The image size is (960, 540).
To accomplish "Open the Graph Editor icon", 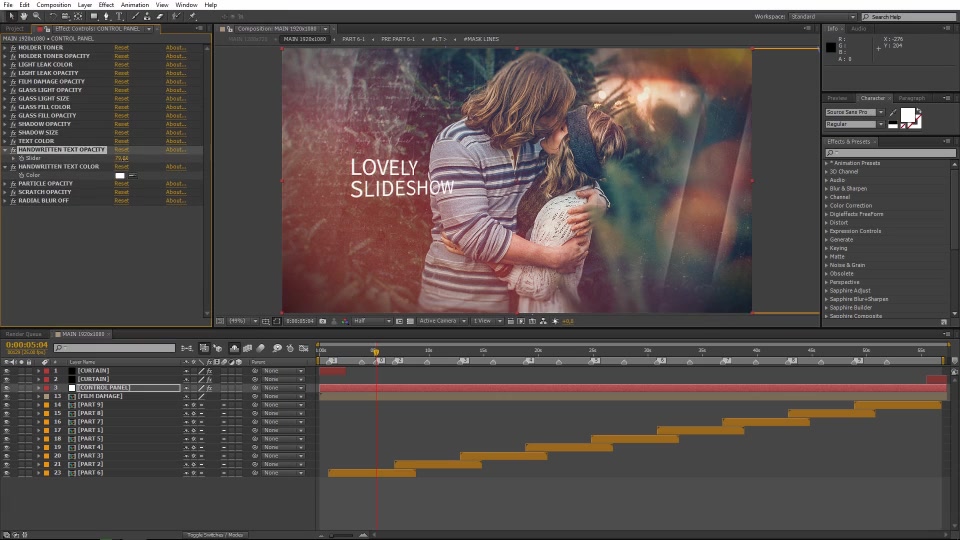I will coord(304,348).
